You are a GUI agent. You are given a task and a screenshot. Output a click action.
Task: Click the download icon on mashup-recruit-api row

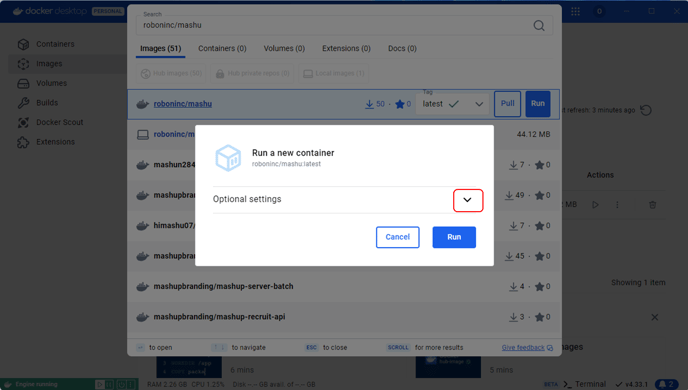tap(513, 317)
